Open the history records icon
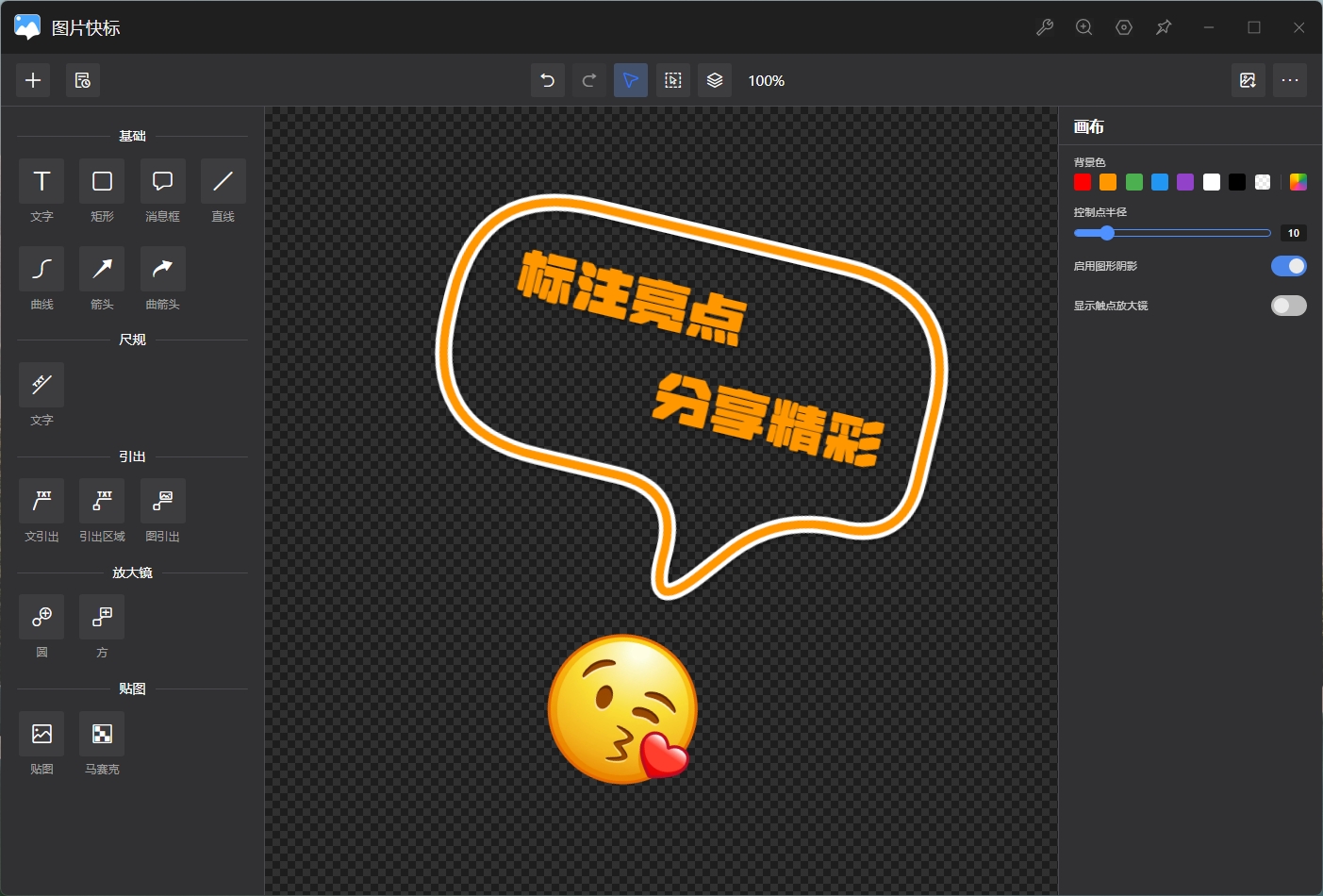The height and width of the screenshot is (896, 1323). coord(83,80)
